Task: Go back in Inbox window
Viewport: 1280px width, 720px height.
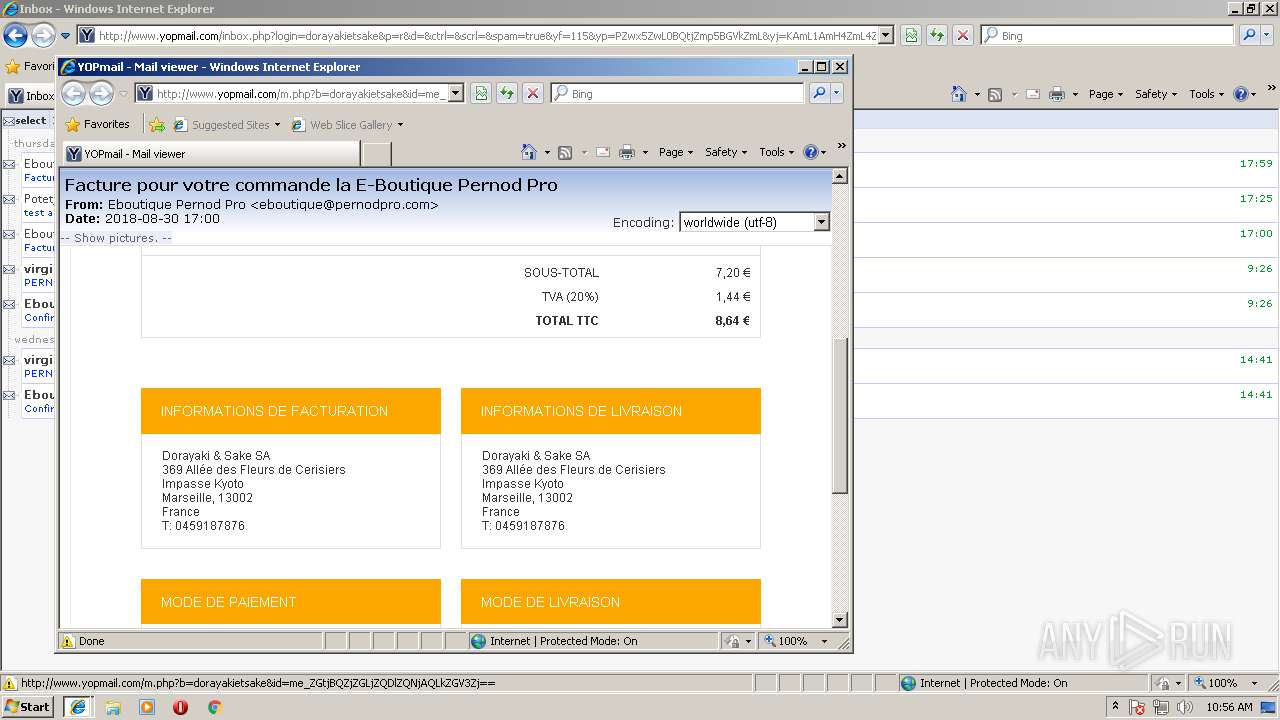Action: point(15,36)
